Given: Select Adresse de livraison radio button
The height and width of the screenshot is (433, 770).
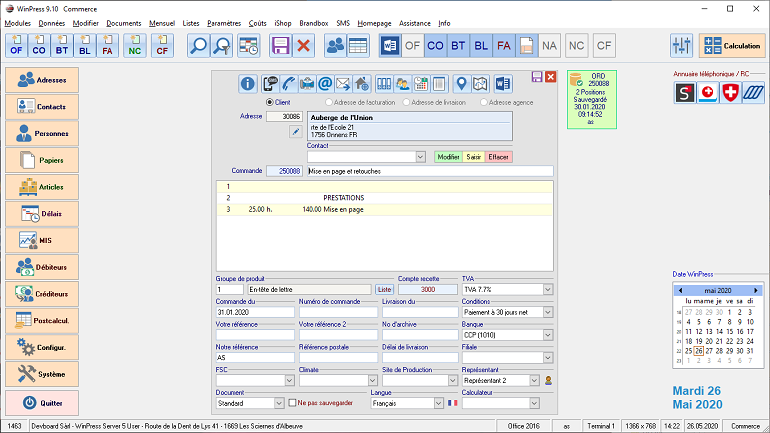Looking at the screenshot, I should [406, 102].
